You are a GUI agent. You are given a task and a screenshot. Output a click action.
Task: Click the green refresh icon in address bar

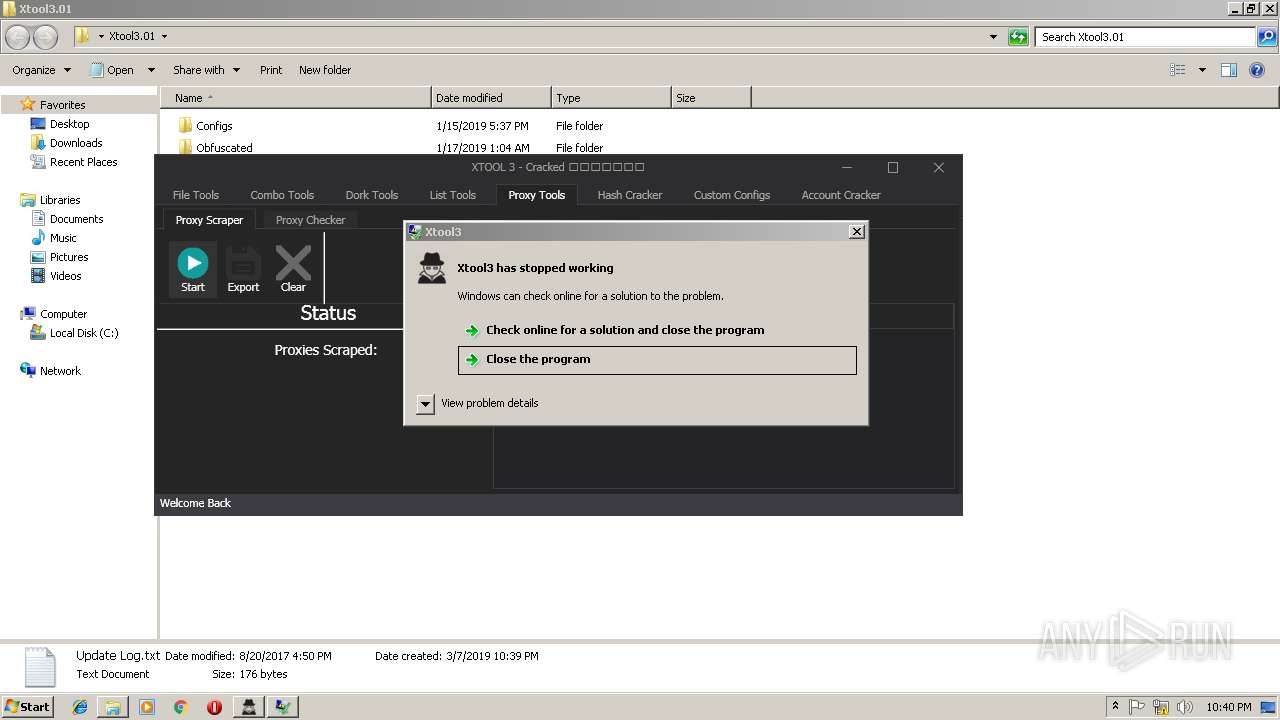pyautogui.click(x=1018, y=37)
